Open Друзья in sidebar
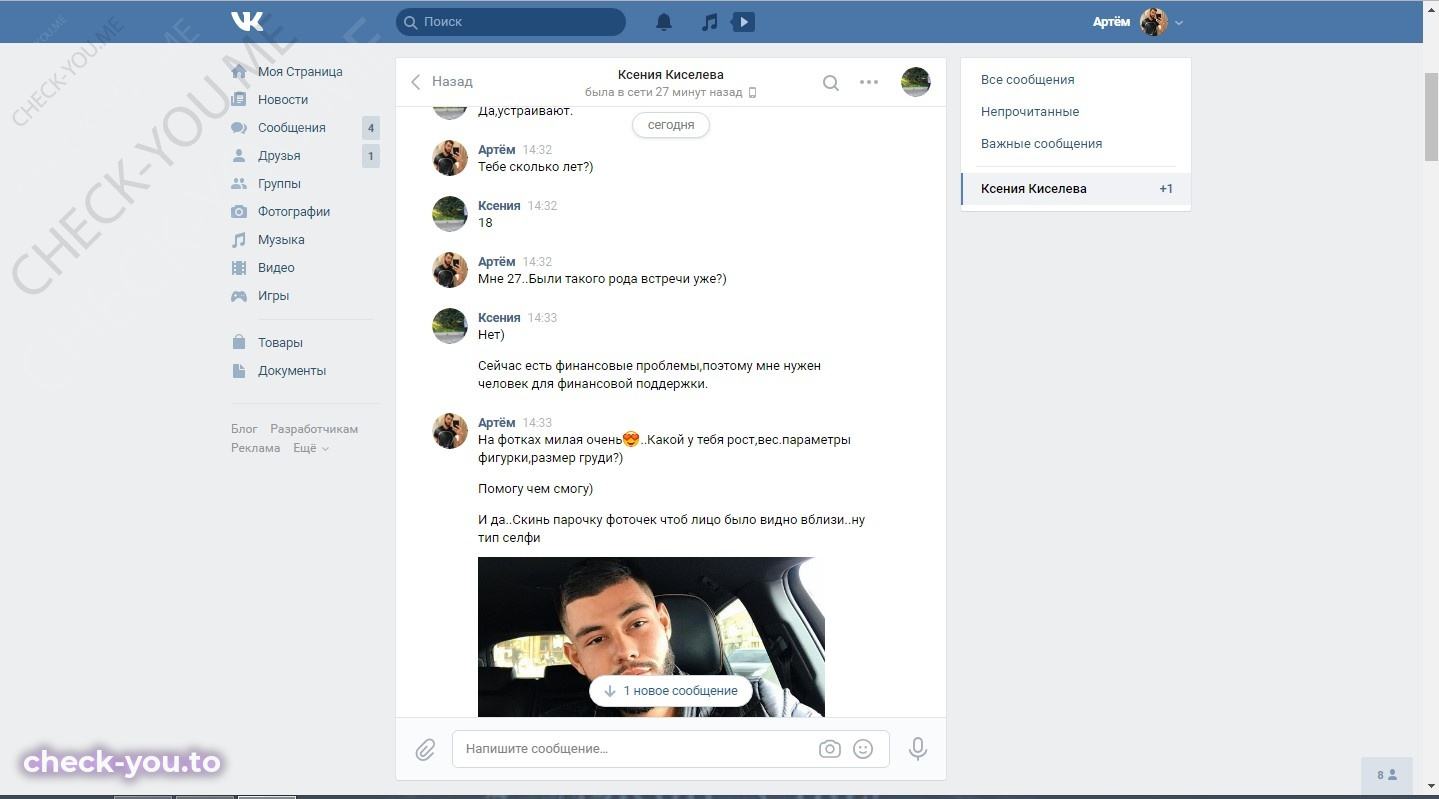The width and height of the screenshot is (1439, 799). tap(279, 156)
